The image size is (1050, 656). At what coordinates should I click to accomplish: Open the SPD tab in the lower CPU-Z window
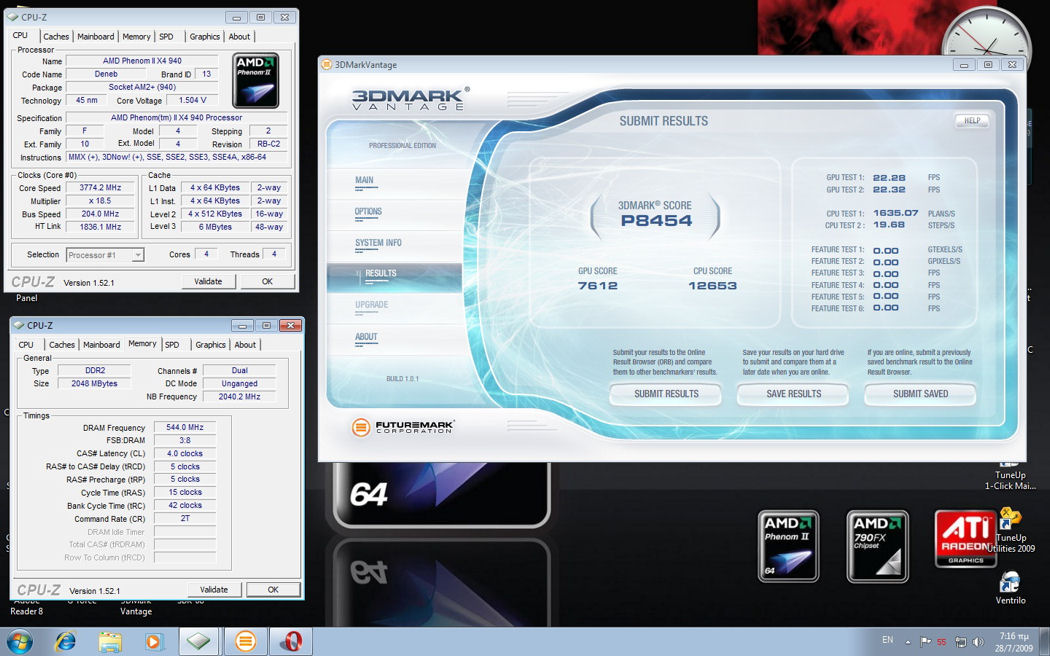tap(172, 345)
